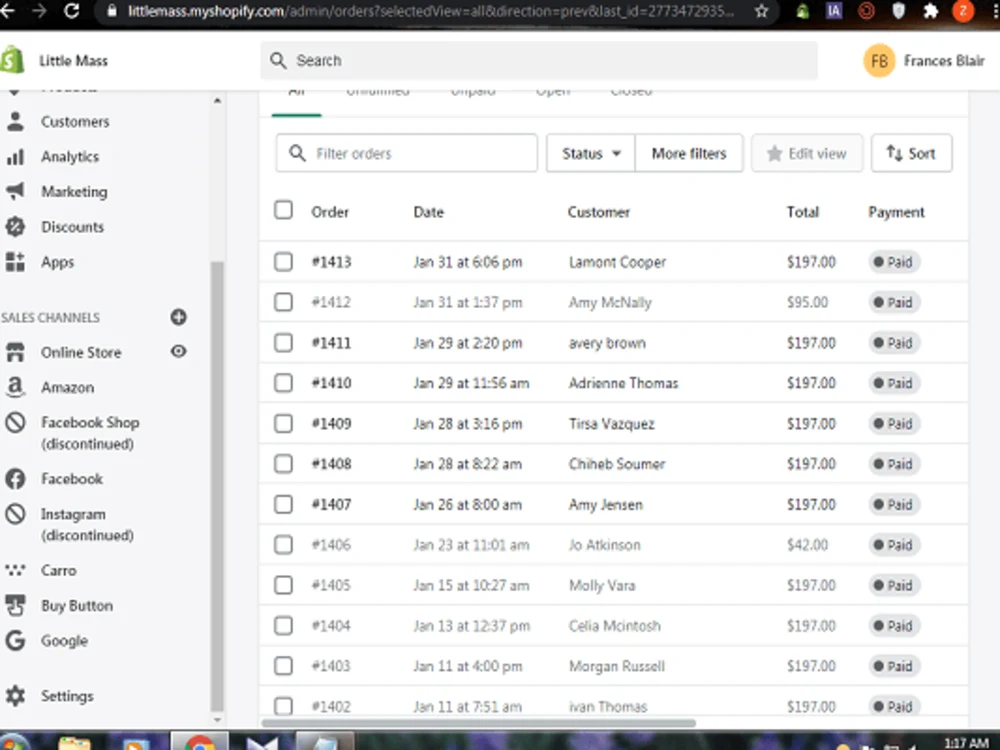This screenshot has height=750, width=1000.
Task: Open the Analytics section
Action: 70,156
